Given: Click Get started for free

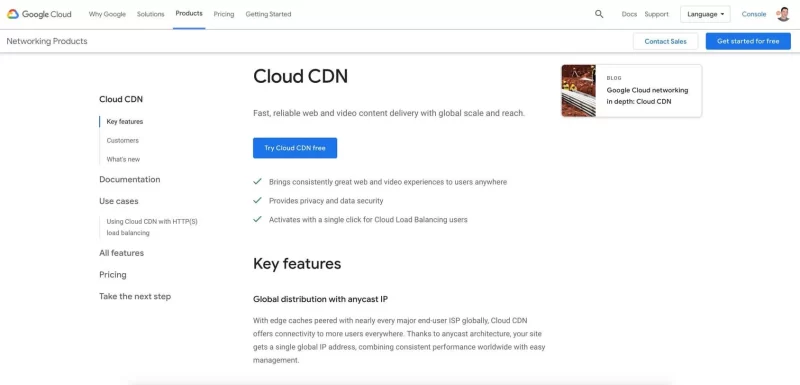Looking at the screenshot, I should (748, 41).
